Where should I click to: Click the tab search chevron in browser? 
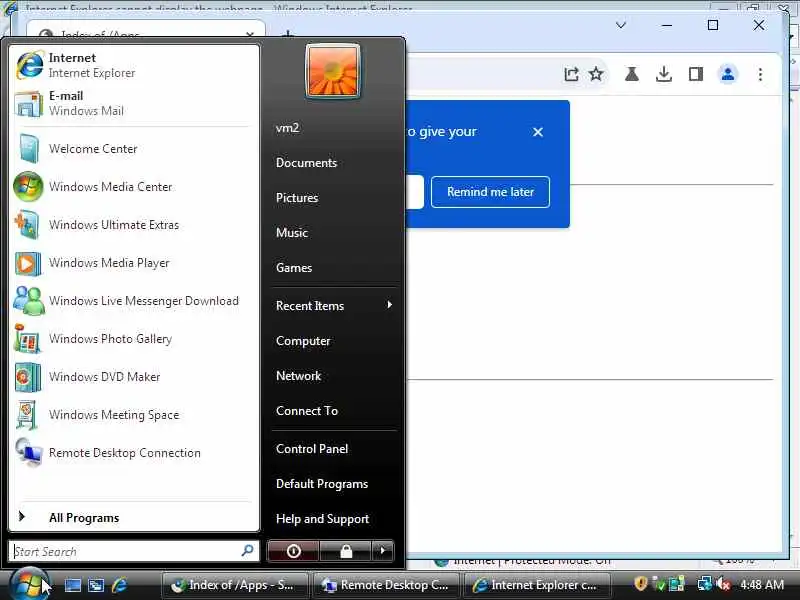tap(621, 25)
